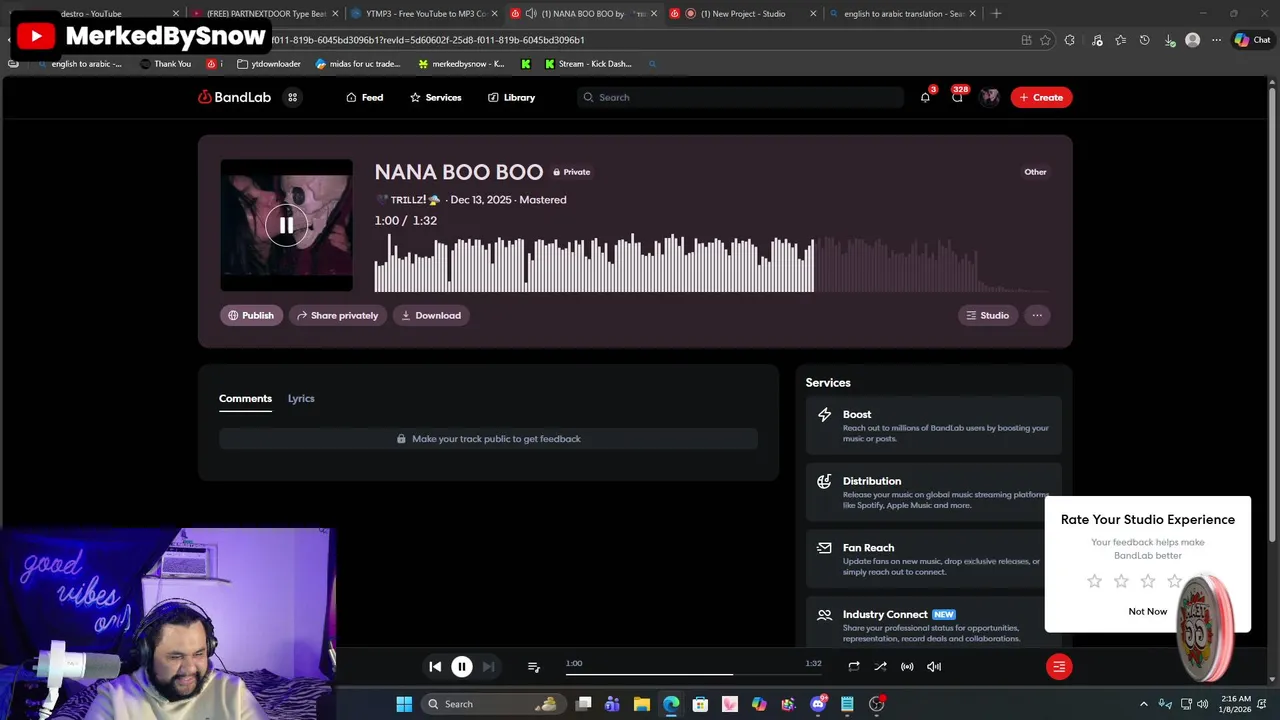
Task: Open browser Copilot Chat button
Action: 1252,40
